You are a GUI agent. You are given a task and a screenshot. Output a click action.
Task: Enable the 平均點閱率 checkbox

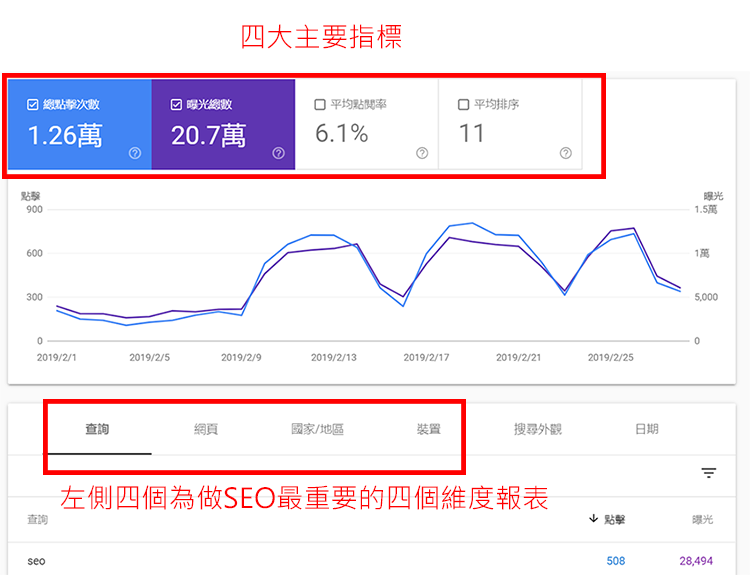pyautogui.click(x=320, y=104)
